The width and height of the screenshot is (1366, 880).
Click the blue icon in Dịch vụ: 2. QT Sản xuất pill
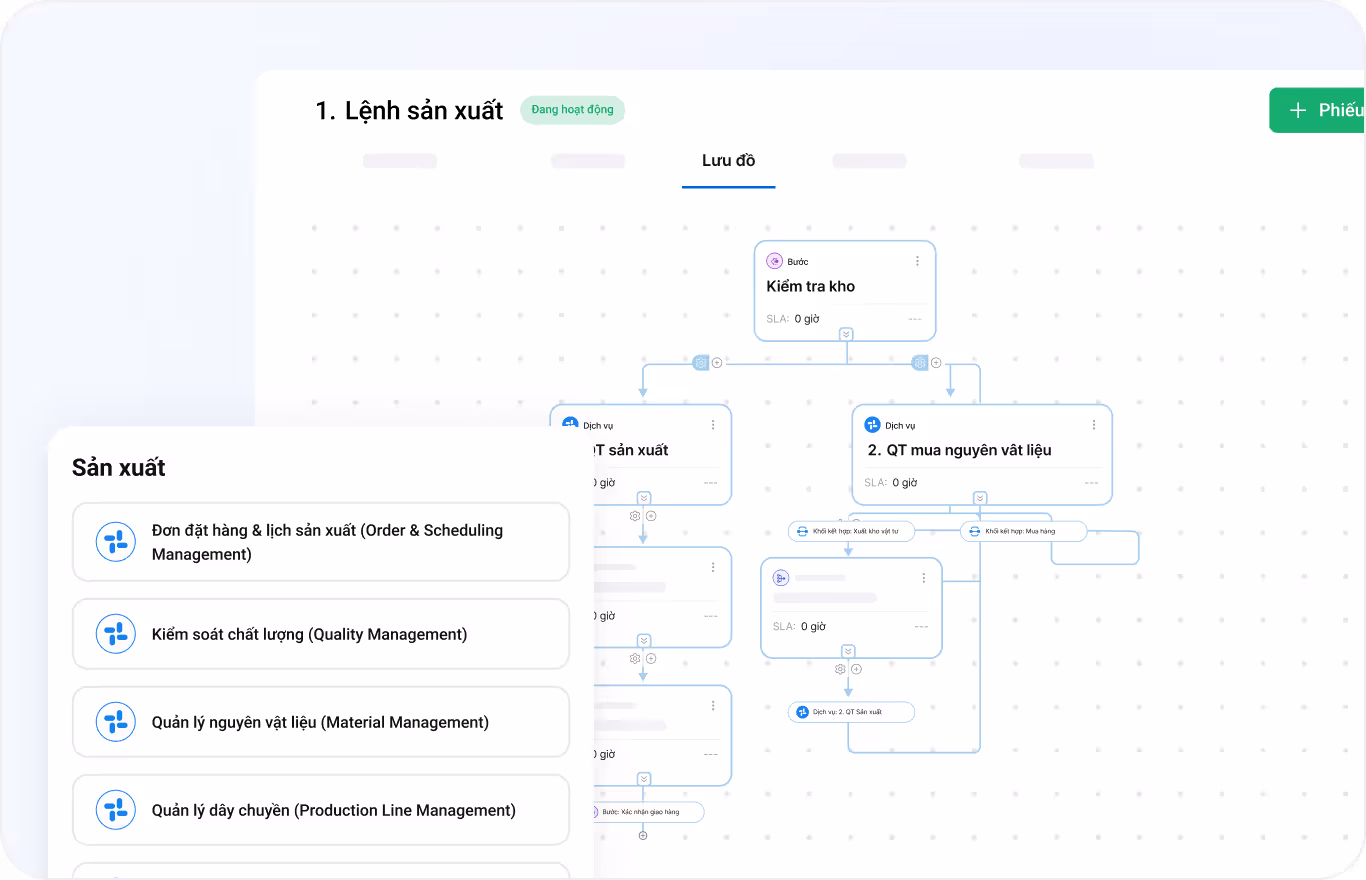pos(802,712)
